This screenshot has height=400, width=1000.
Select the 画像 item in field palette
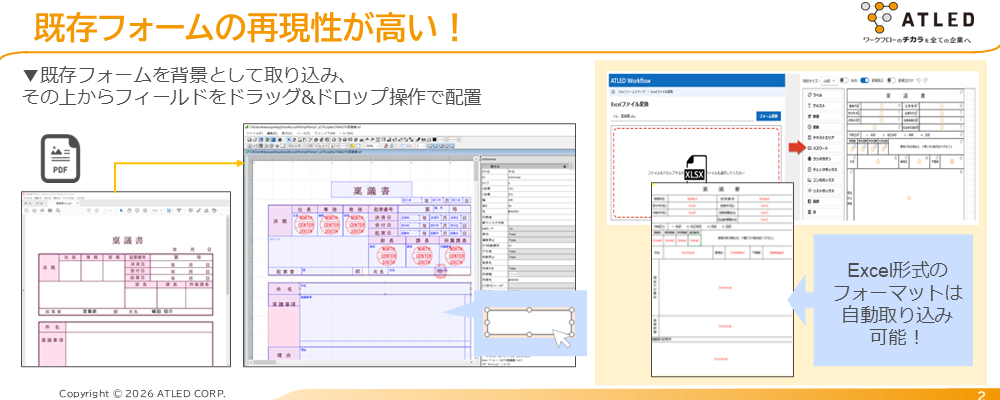coord(824,202)
